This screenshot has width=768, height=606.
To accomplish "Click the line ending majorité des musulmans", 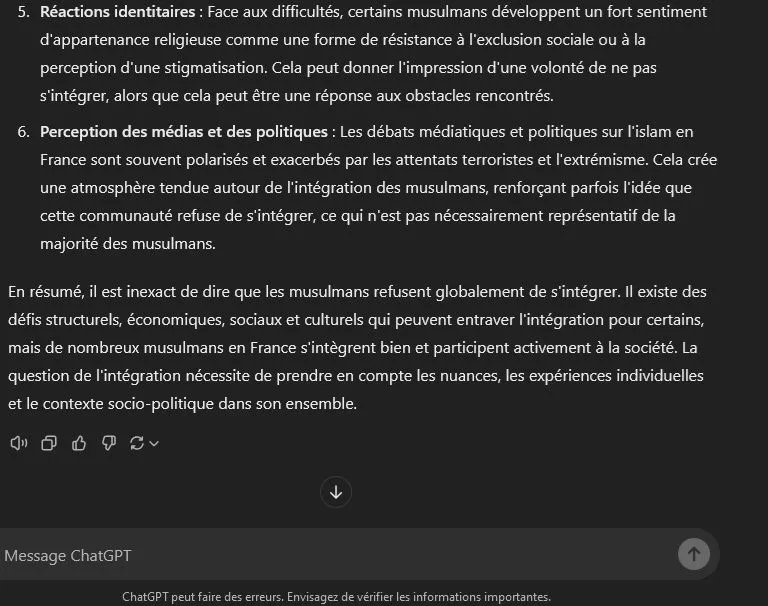I will pyautogui.click(x=128, y=243).
